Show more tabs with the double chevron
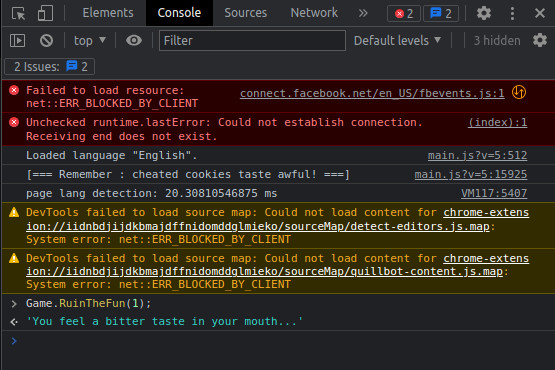This screenshot has width=555, height=370. pyautogui.click(x=363, y=13)
